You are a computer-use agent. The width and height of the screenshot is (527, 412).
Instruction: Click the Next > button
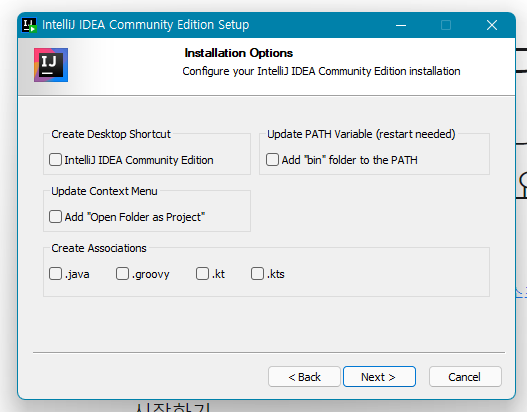coord(379,377)
